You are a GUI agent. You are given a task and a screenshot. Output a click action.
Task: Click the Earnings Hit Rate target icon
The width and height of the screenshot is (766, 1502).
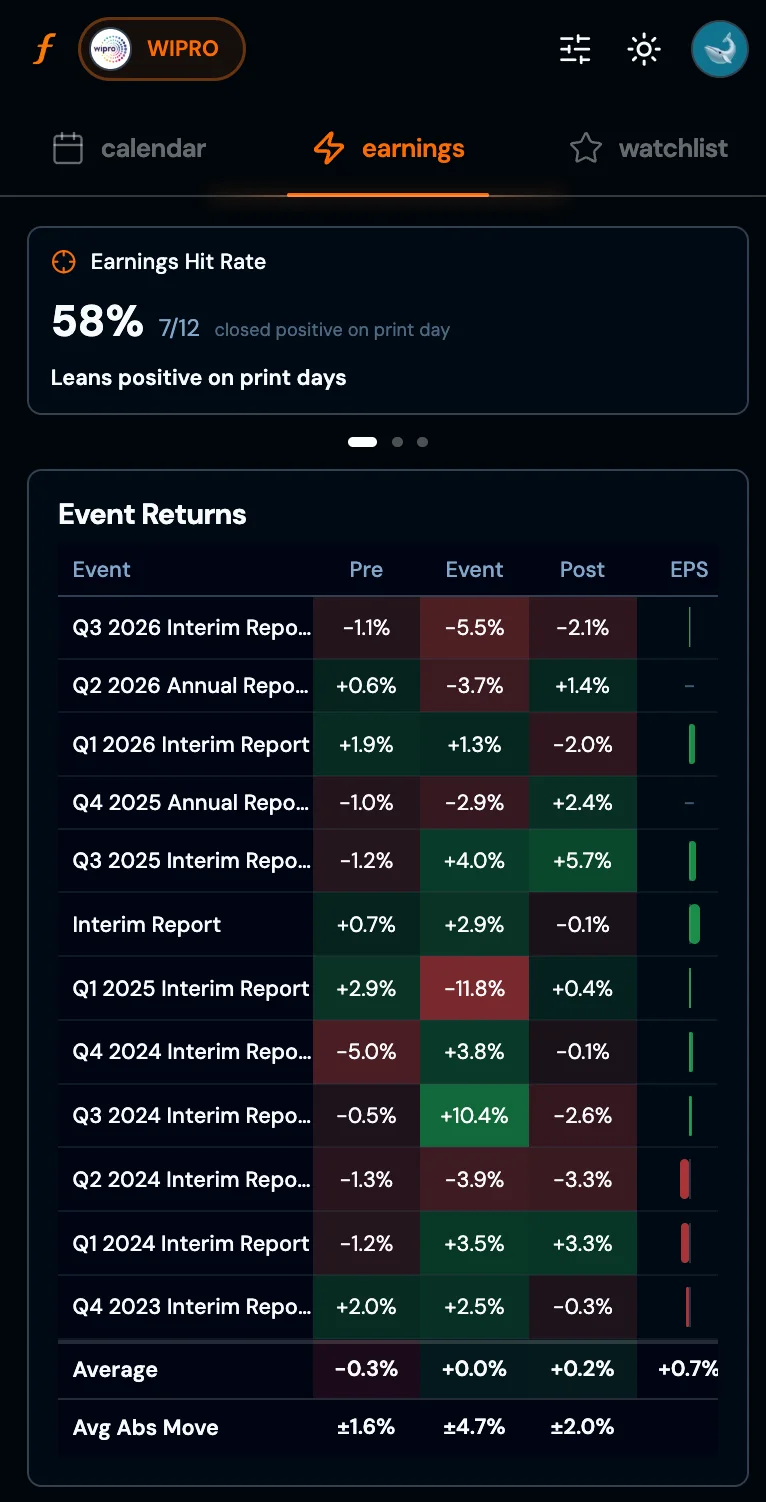click(64, 261)
